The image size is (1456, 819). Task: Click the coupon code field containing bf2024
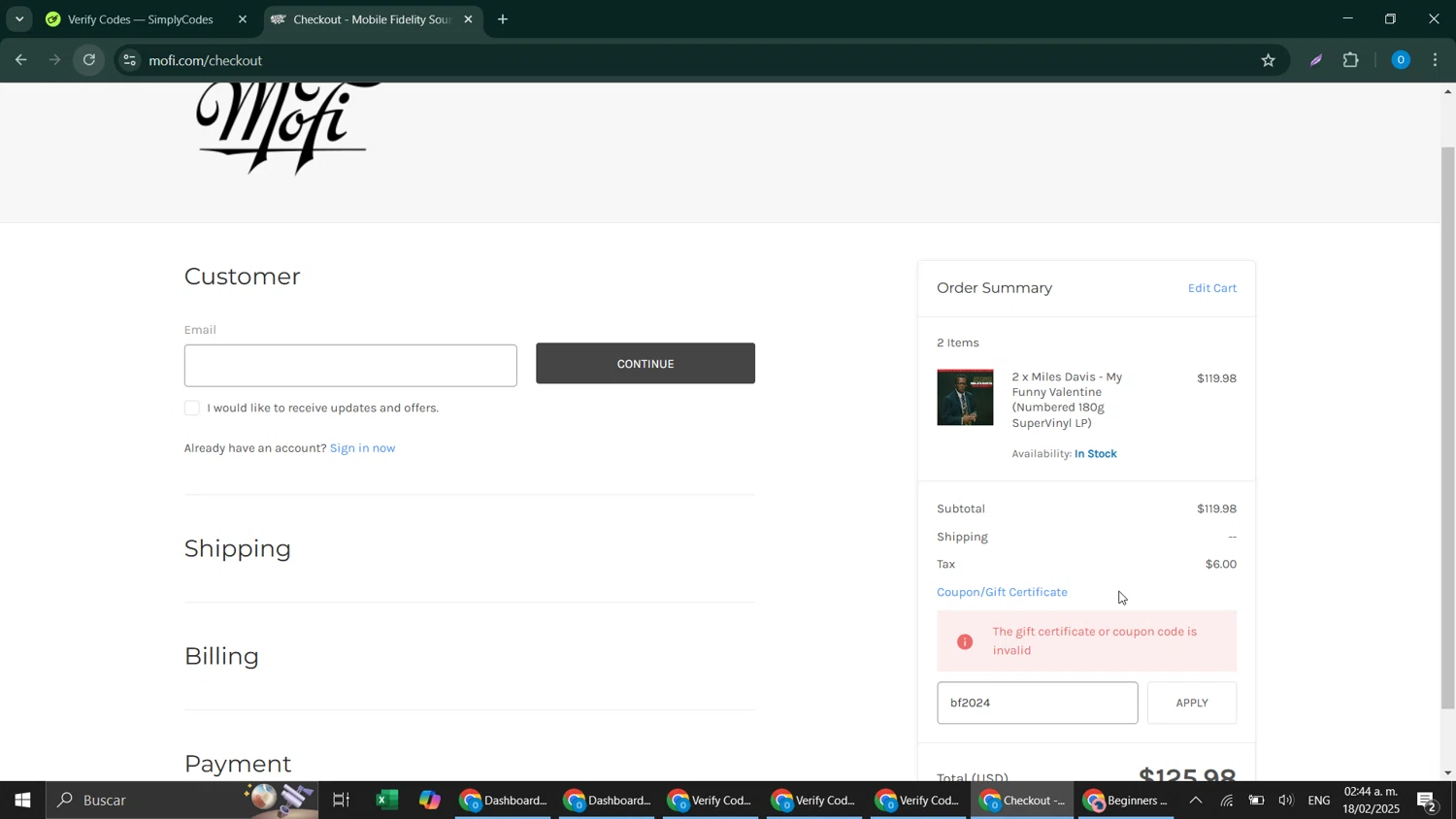coord(1037,703)
